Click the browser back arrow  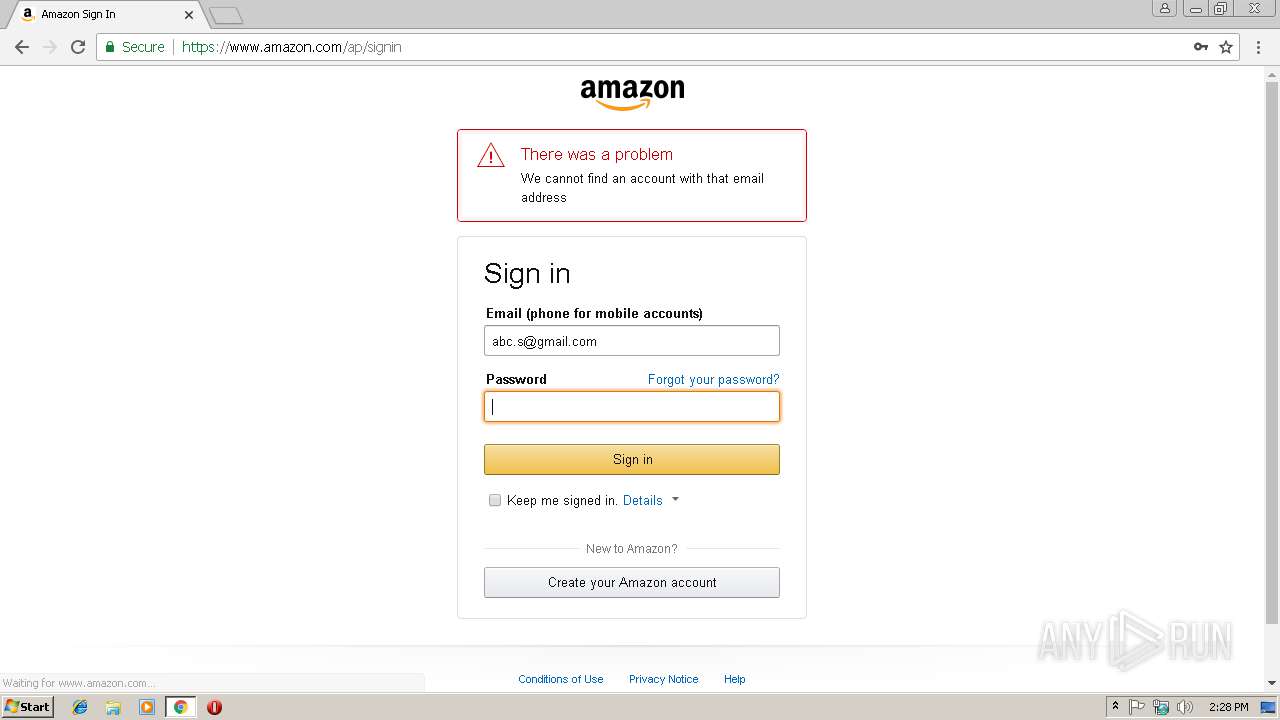22,47
